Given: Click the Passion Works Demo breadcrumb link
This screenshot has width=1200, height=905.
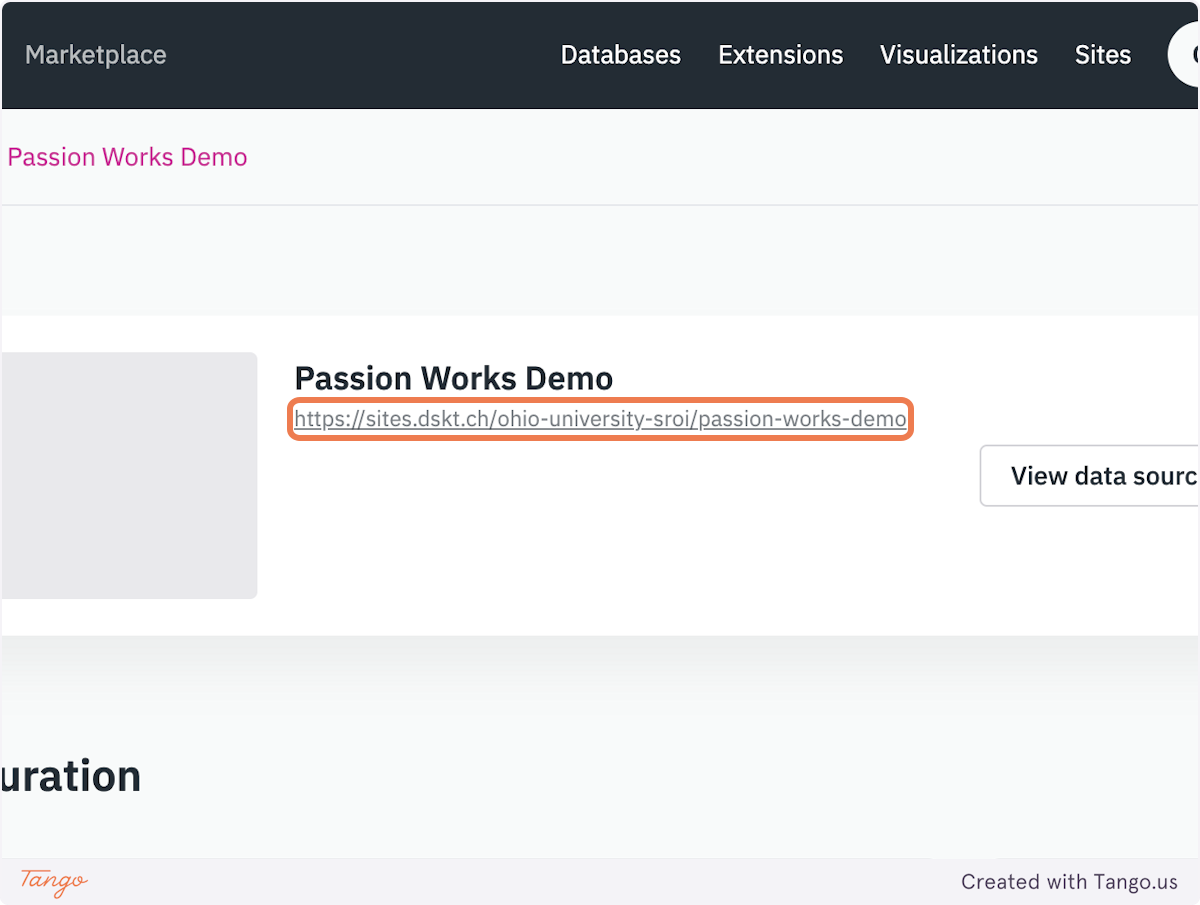Looking at the screenshot, I should (127, 157).
